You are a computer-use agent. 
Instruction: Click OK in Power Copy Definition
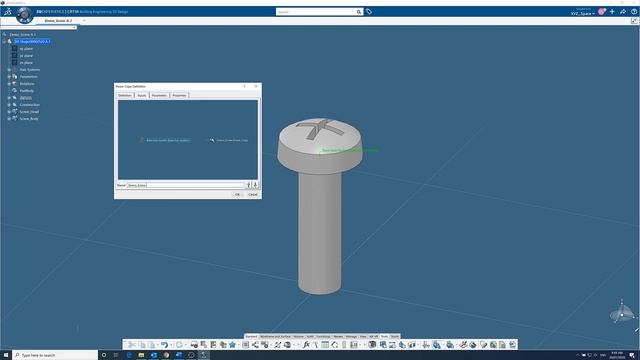pos(238,194)
